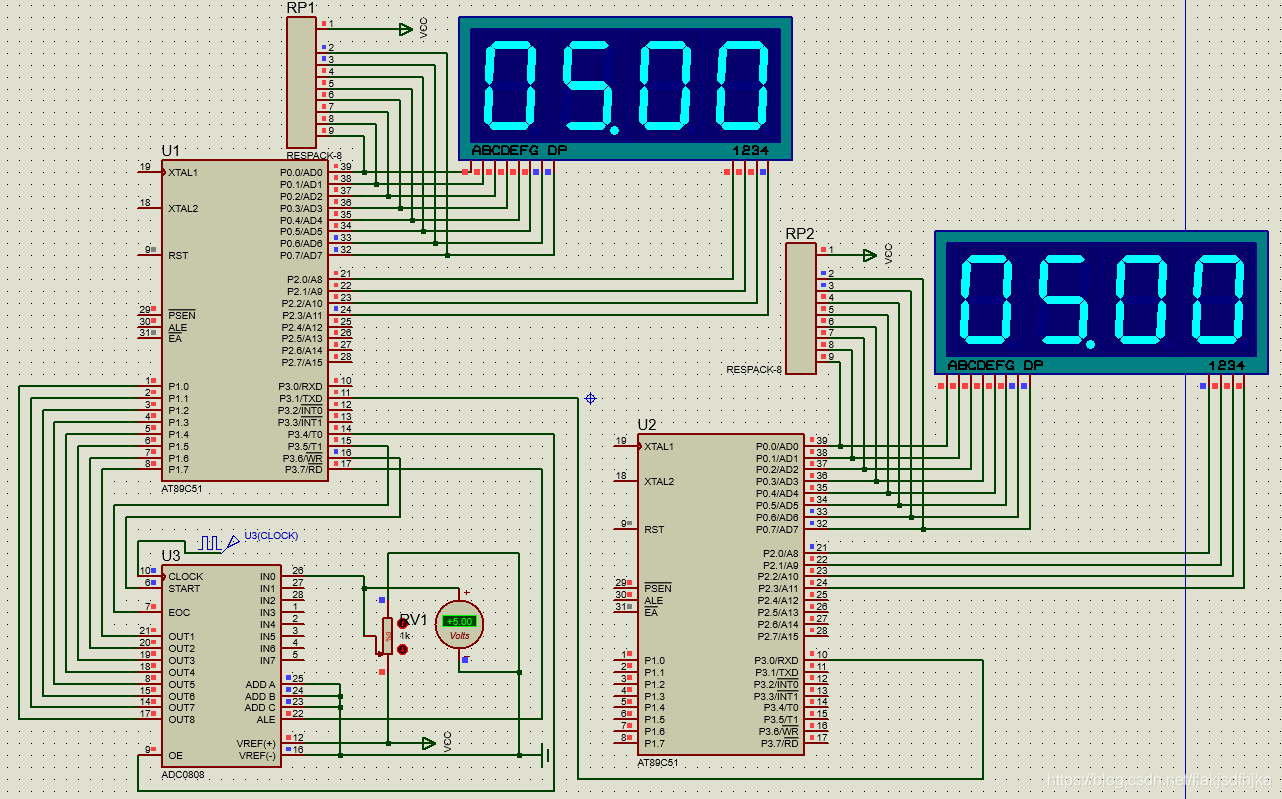Click the 'P3.1/TXD' pin label on U1
The width and height of the screenshot is (1282, 799).
[303, 398]
